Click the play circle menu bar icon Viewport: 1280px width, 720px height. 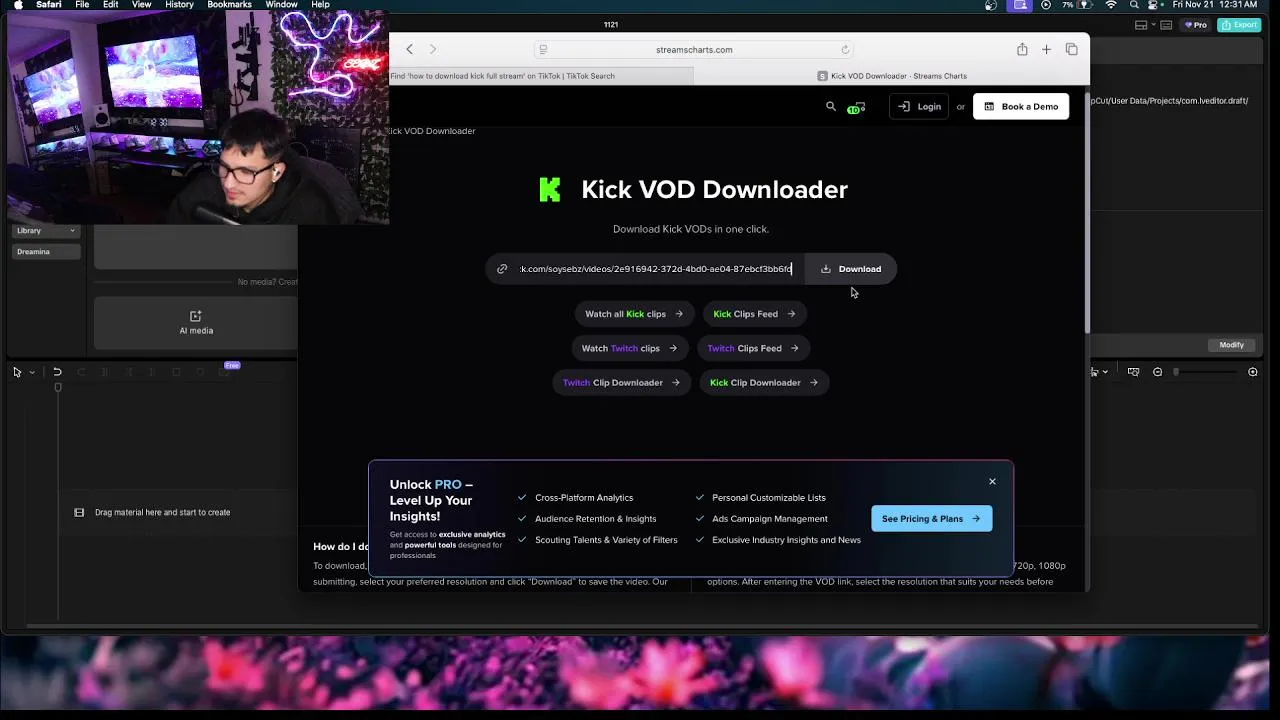(x=1046, y=5)
